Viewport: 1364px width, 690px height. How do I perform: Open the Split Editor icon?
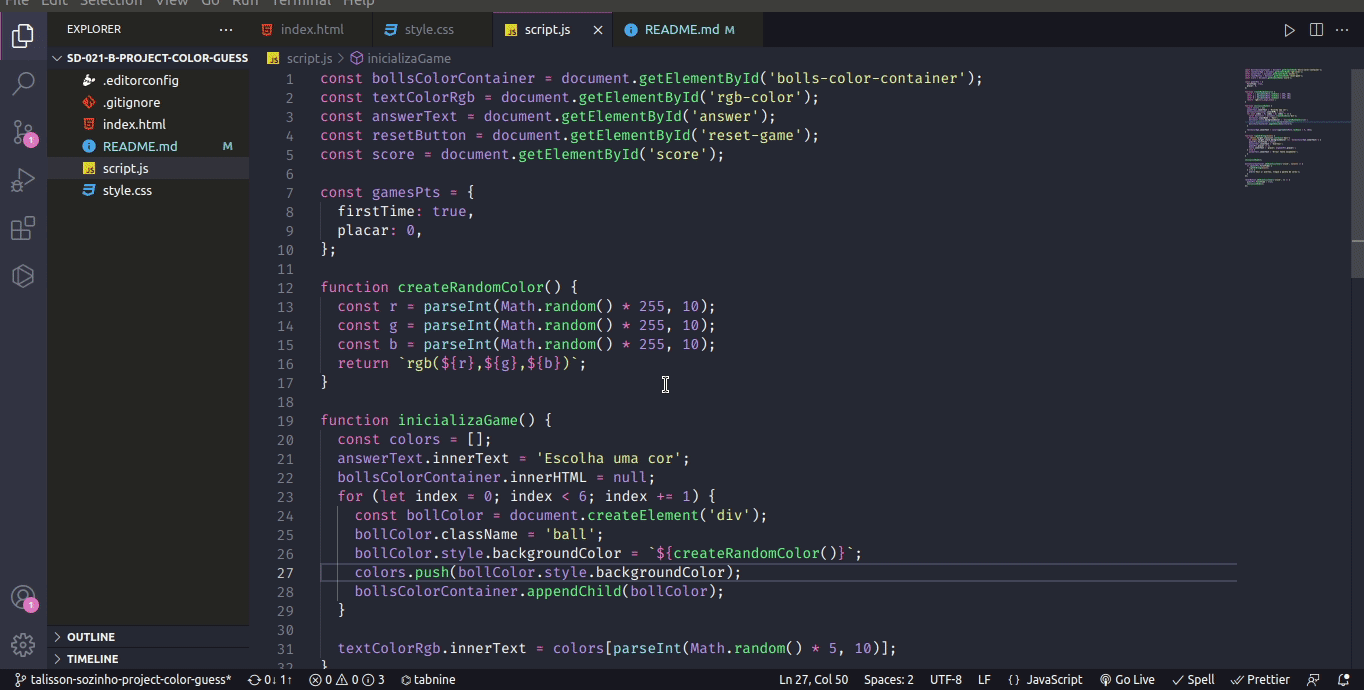point(1315,29)
